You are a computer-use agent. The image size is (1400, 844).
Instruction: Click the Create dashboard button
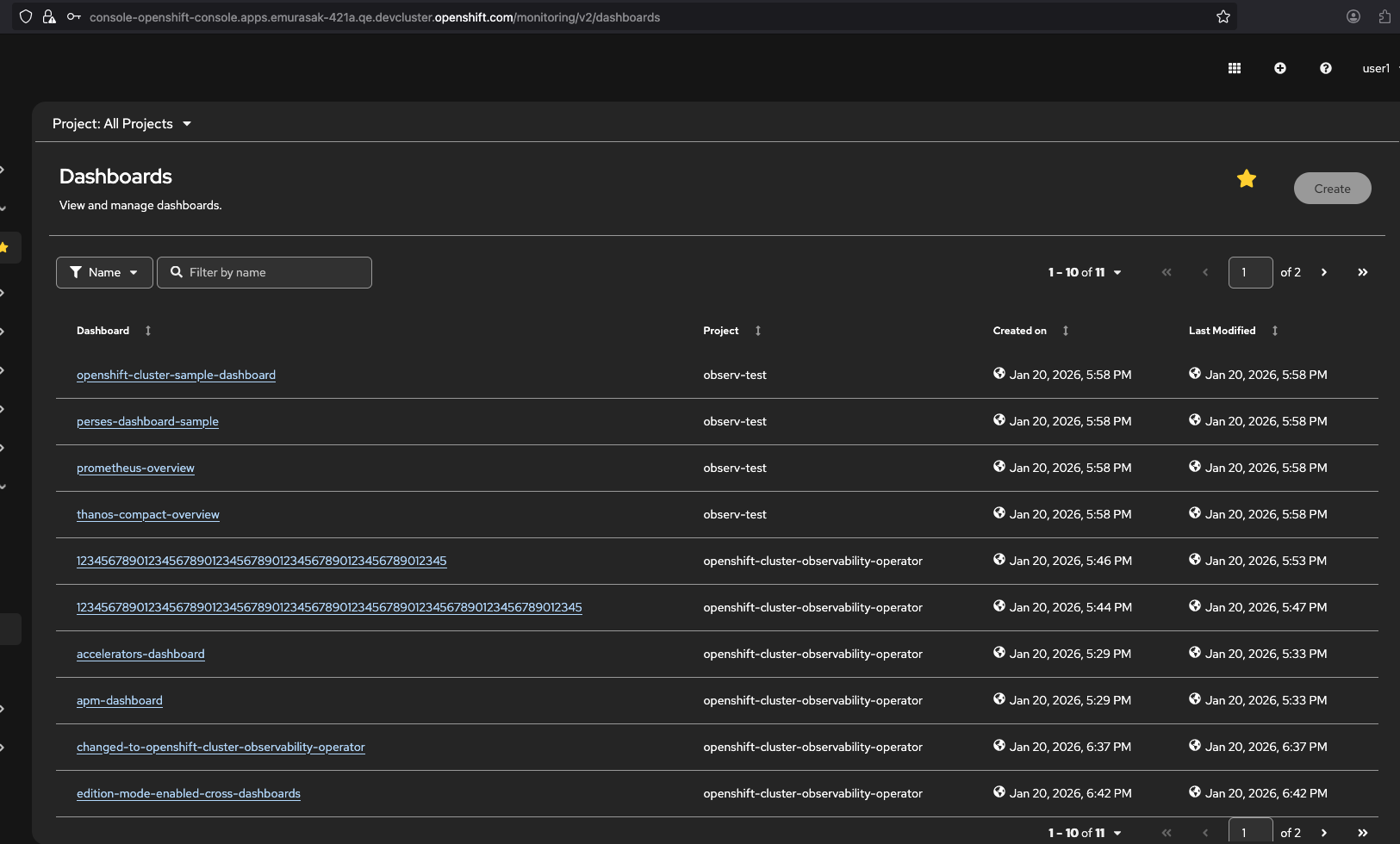[x=1332, y=189]
